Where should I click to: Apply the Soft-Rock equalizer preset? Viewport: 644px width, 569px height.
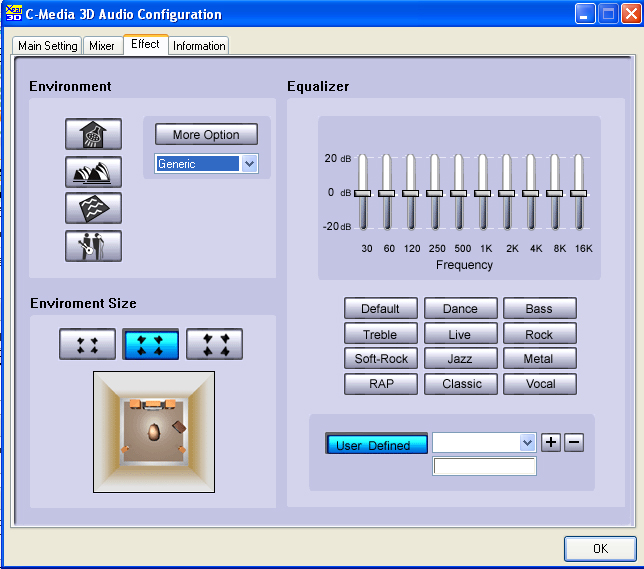click(x=381, y=359)
